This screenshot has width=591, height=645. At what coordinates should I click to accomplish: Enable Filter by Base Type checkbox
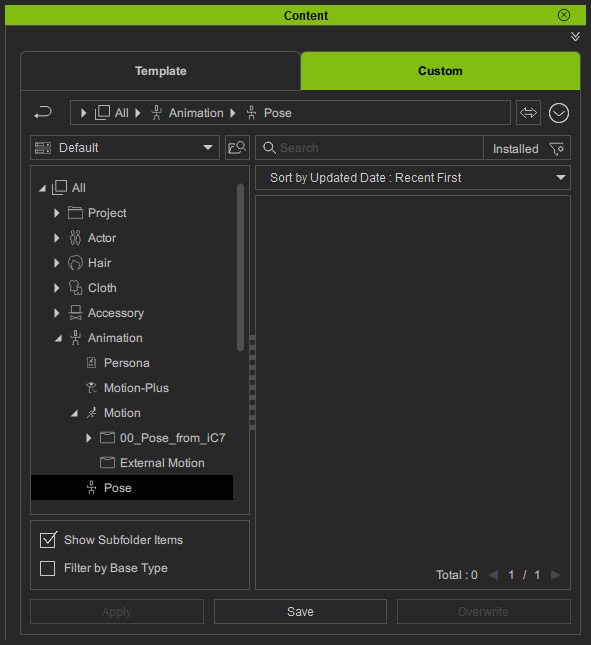47,568
